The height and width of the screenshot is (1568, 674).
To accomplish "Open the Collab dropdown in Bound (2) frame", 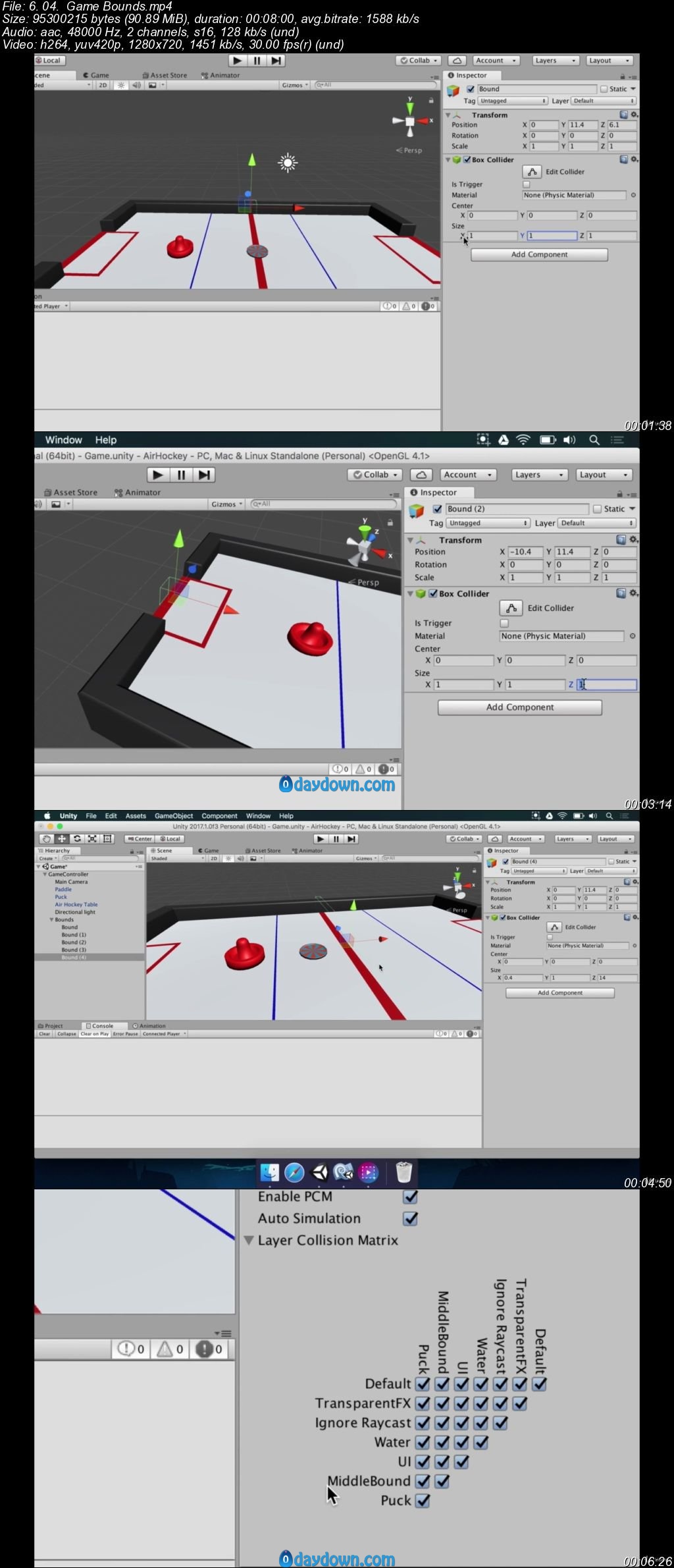I will click(375, 475).
